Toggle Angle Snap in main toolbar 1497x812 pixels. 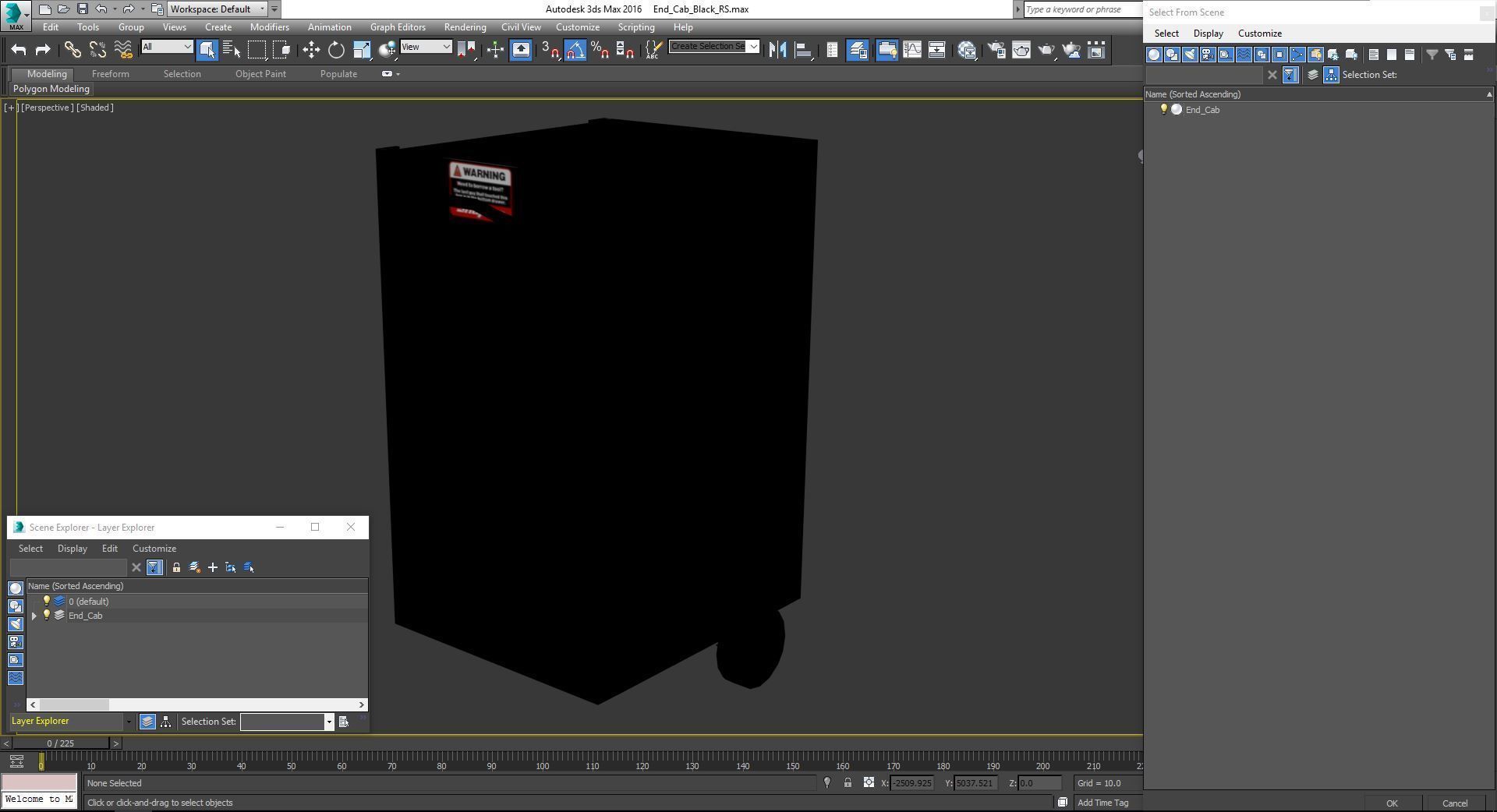(575, 50)
